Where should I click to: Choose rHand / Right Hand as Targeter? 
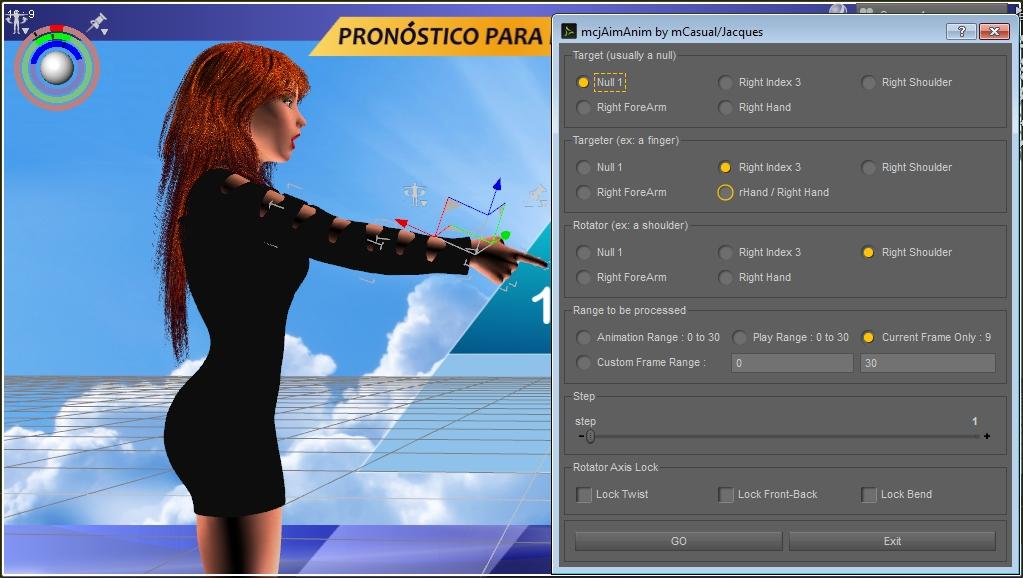(725, 192)
